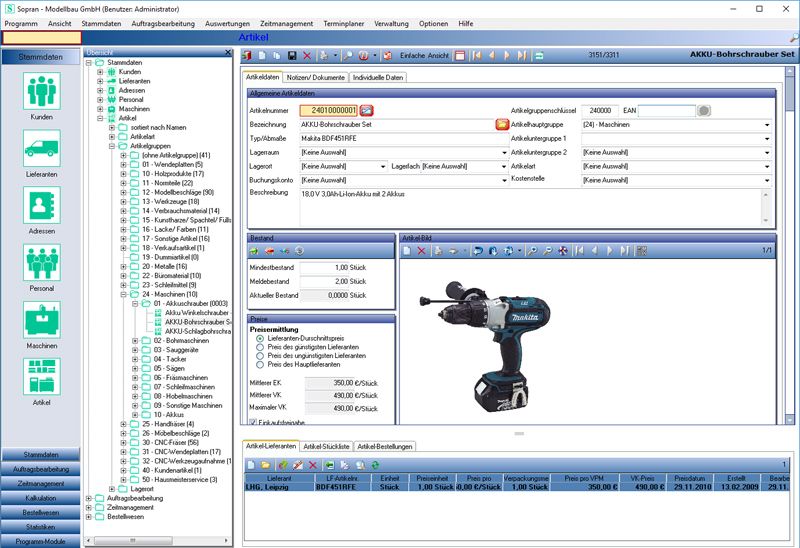Expand the 02 - Bohrmaschinen tree node
Screen dimensions: 800x548
(135, 341)
